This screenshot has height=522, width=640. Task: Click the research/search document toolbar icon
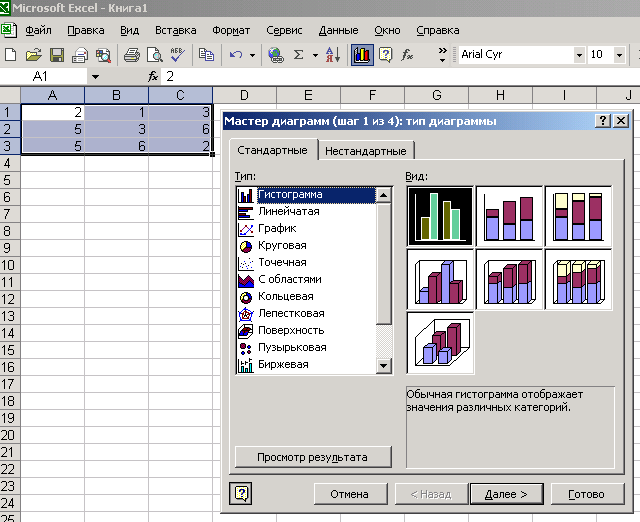[103, 54]
